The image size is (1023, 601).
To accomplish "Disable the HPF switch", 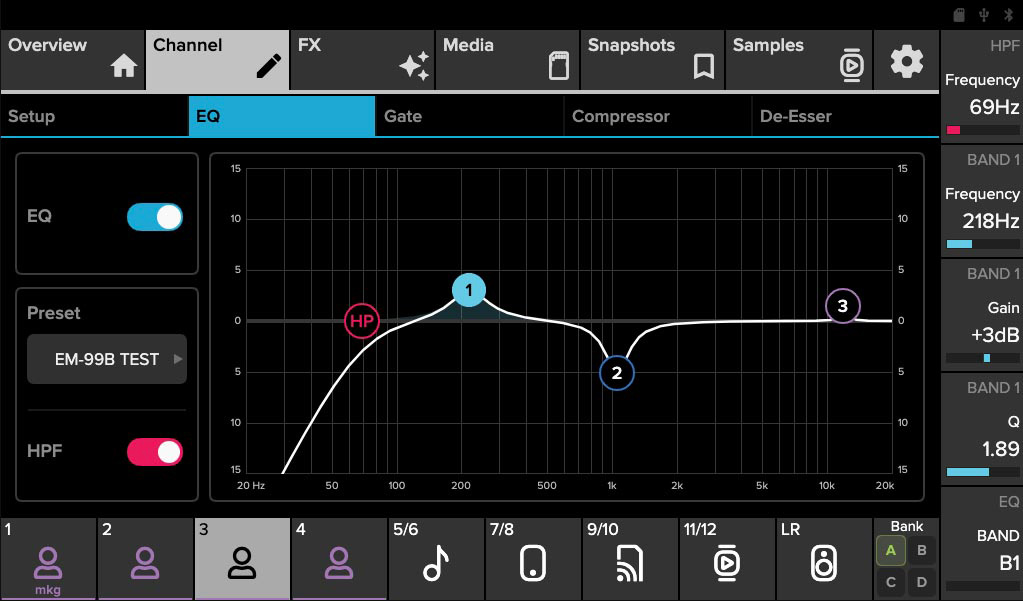I will (155, 452).
